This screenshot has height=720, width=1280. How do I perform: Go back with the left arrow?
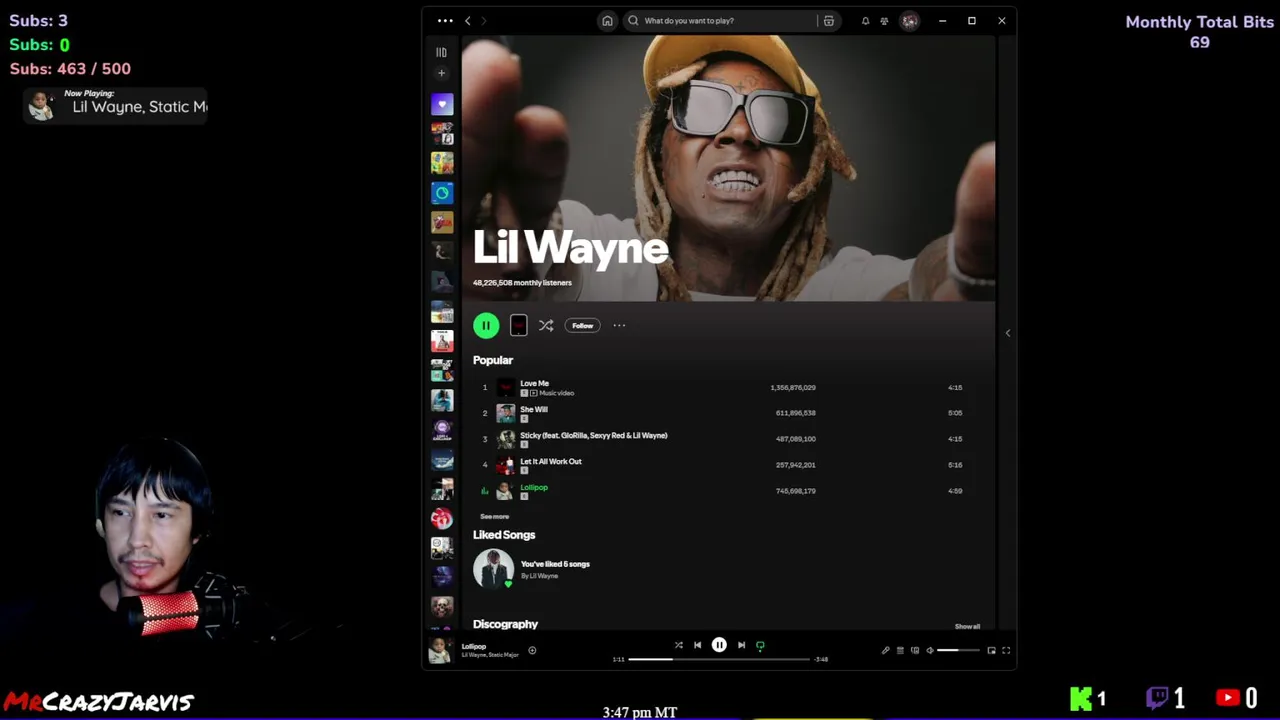(467, 20)
